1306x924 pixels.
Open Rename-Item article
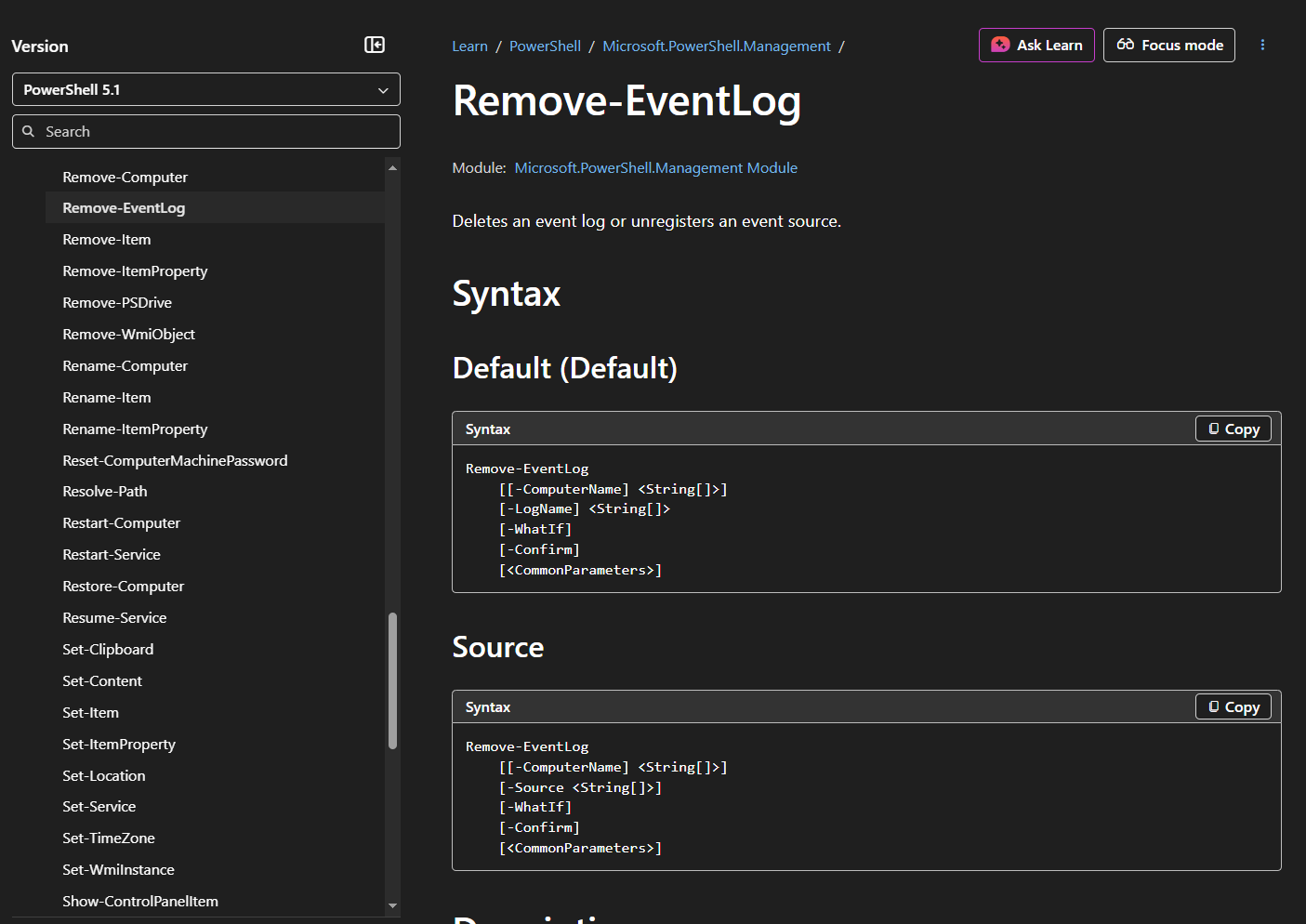tap(106, 397)
